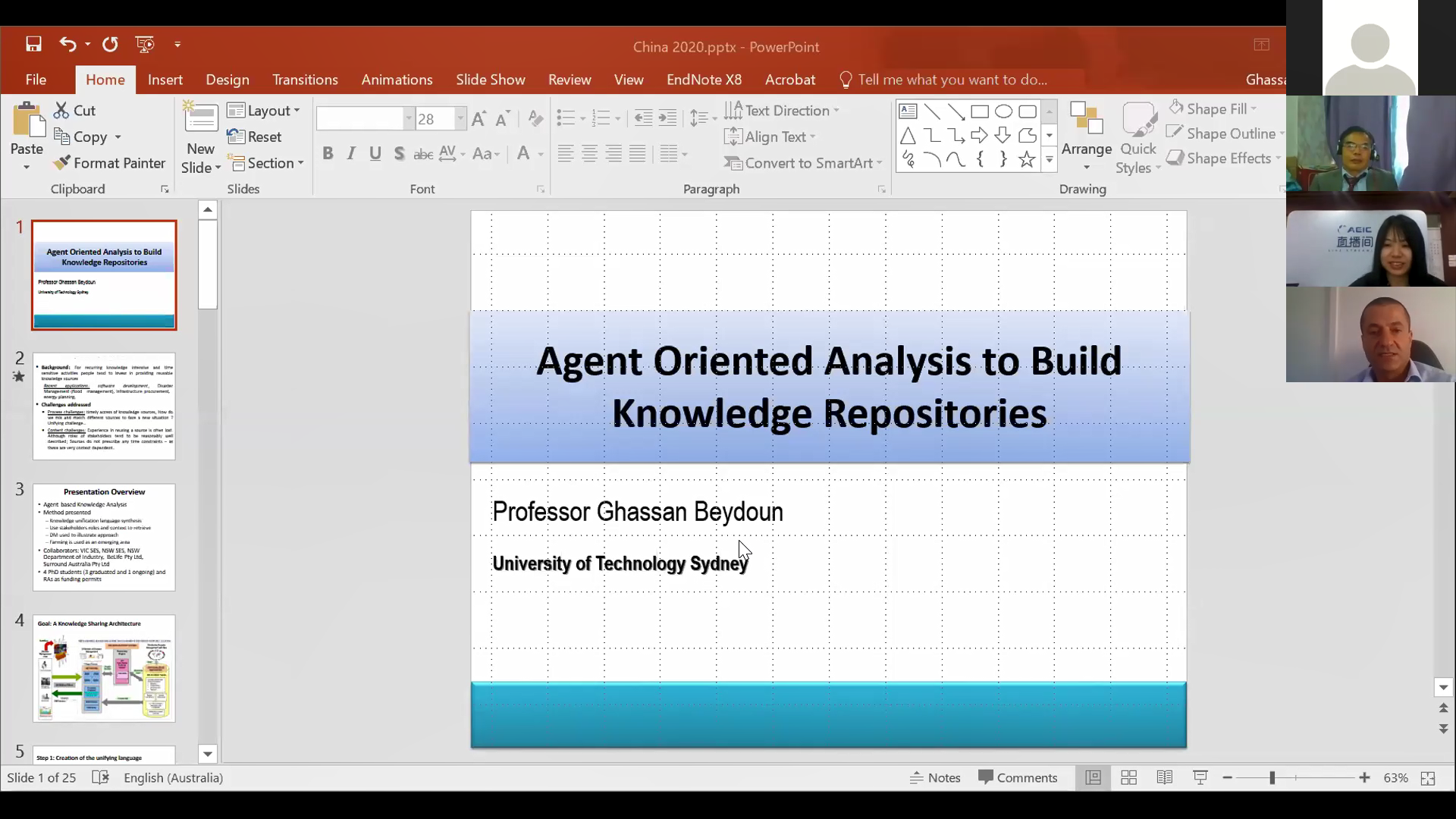Click Convert to SmartArt

[x=803, y=163]
